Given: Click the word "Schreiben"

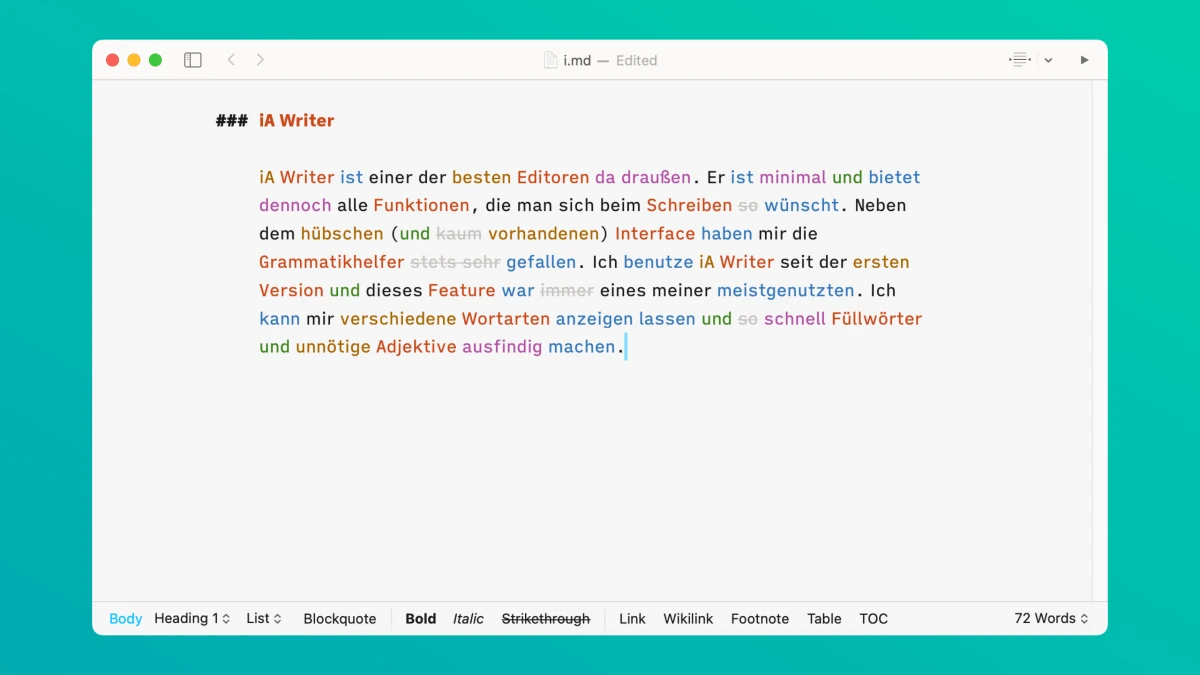Looking at the screenshot, I should pos(689,206).
